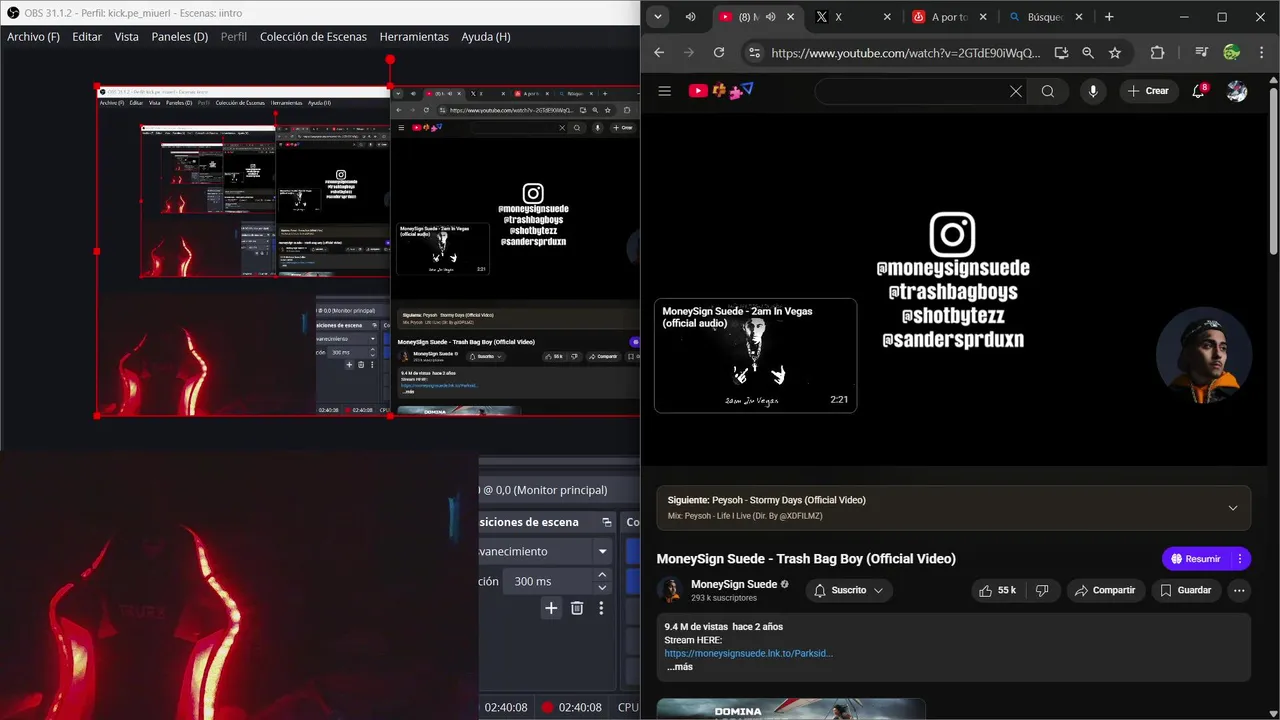Screen dimensions: 1280x720
Task: Clear the YouTube search box with the X
Action: point(1015,91)
